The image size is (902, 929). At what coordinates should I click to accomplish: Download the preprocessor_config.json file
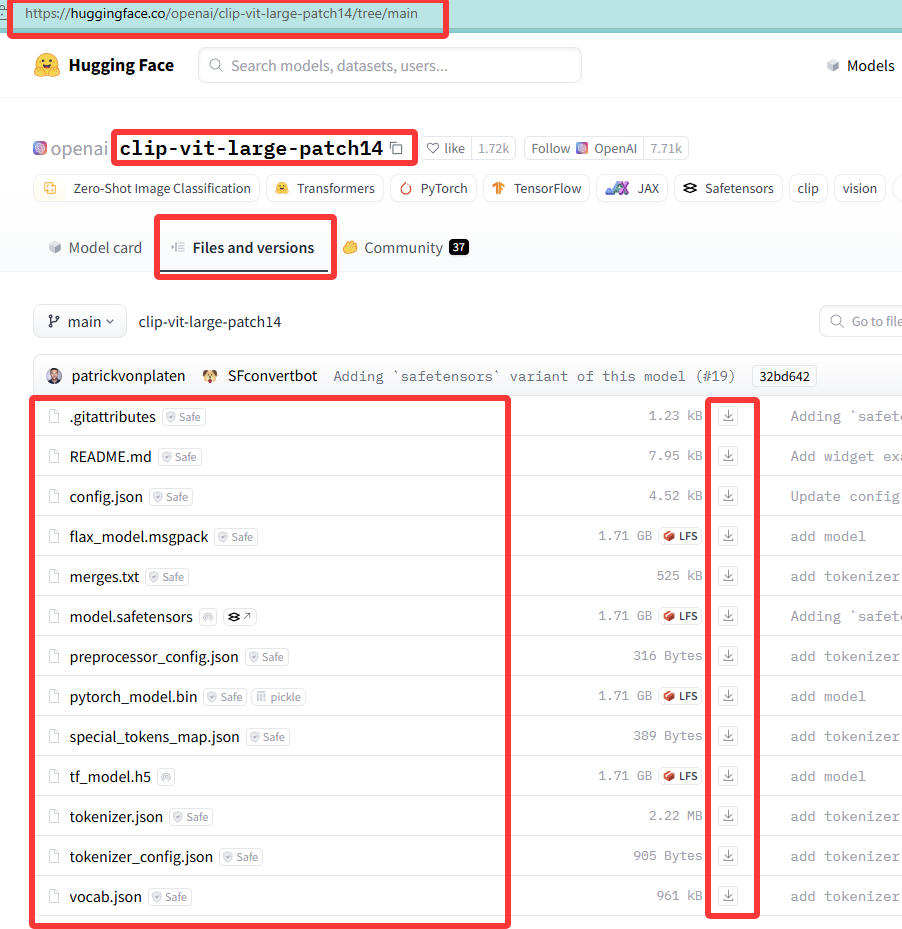coord(728,656)
